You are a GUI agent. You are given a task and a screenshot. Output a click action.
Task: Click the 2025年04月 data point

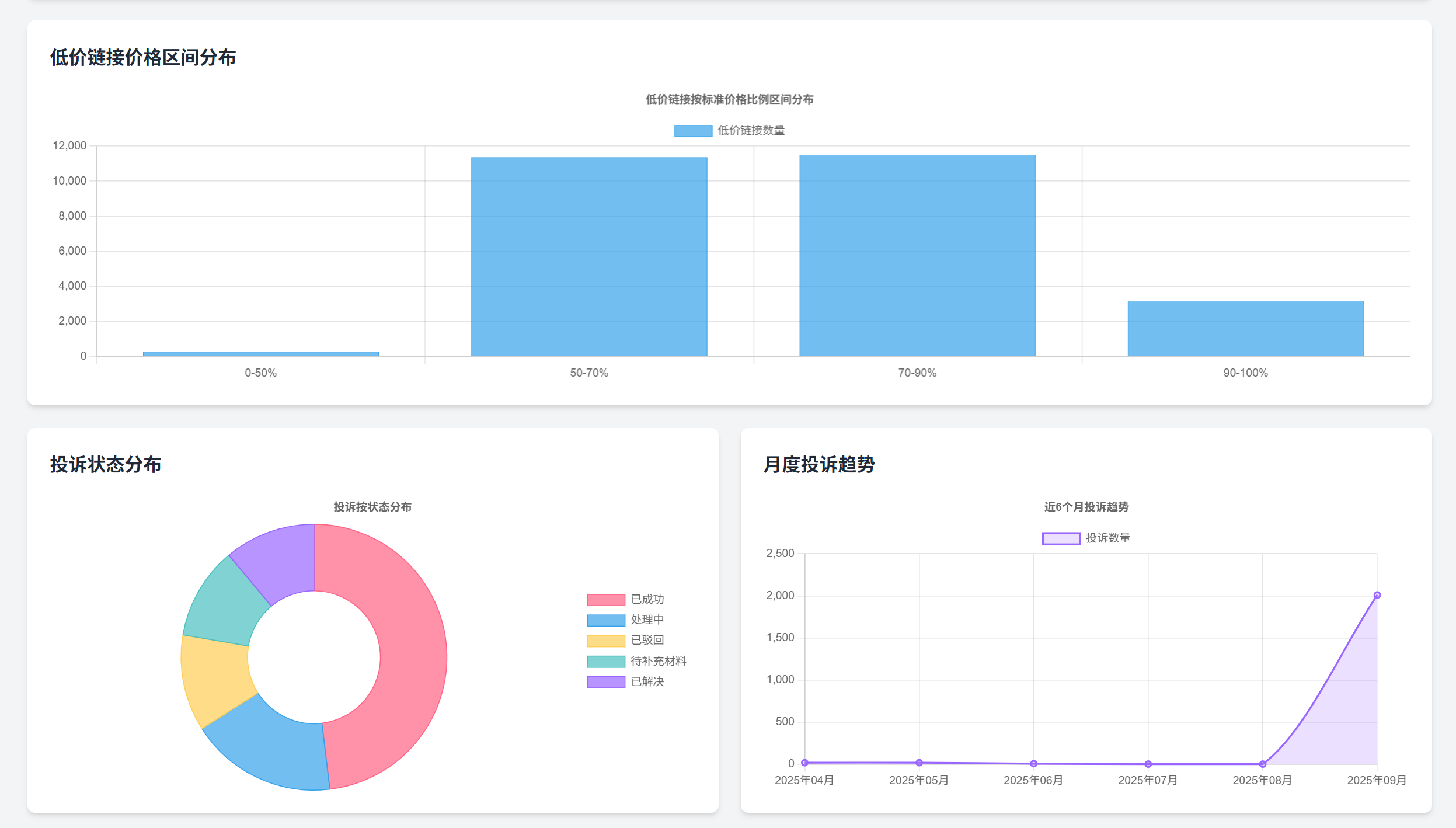[x=804, y=763]
